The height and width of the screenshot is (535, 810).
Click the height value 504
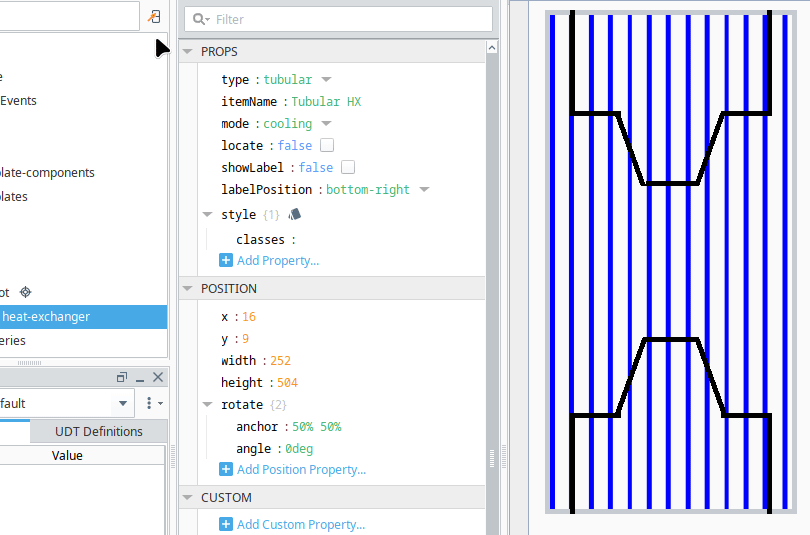point(287,383)
